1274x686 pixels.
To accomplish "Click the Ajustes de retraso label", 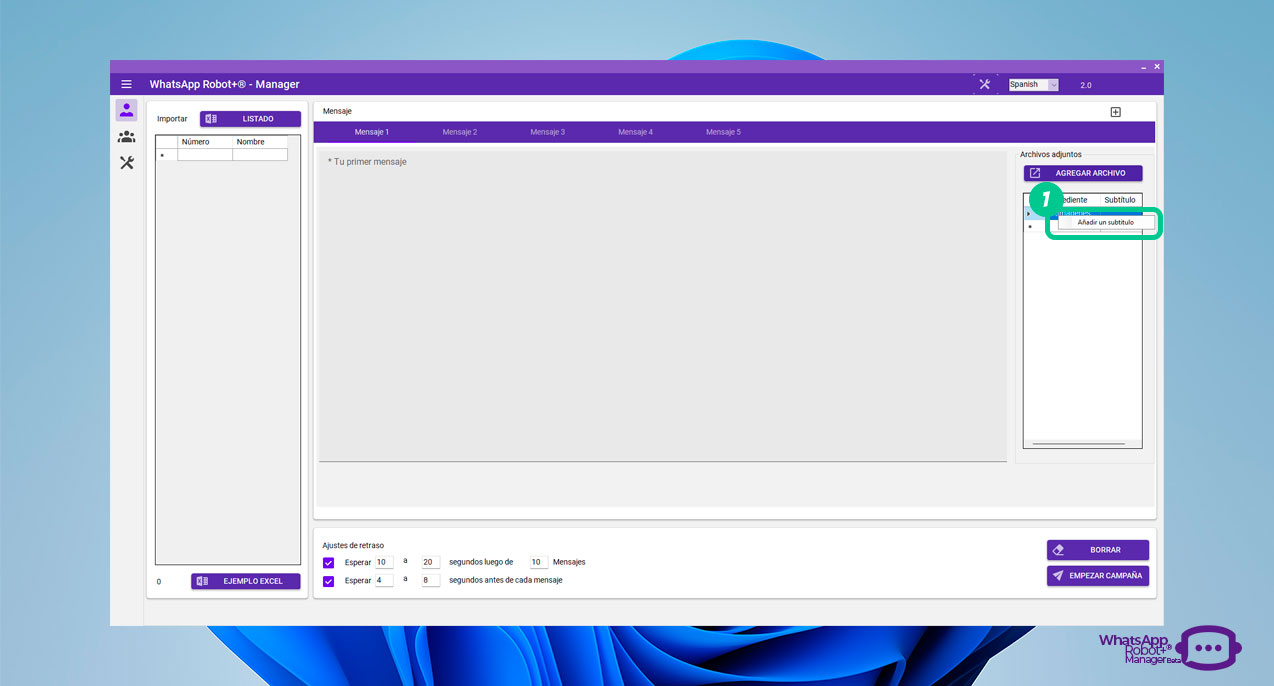I will click(353, 545).
